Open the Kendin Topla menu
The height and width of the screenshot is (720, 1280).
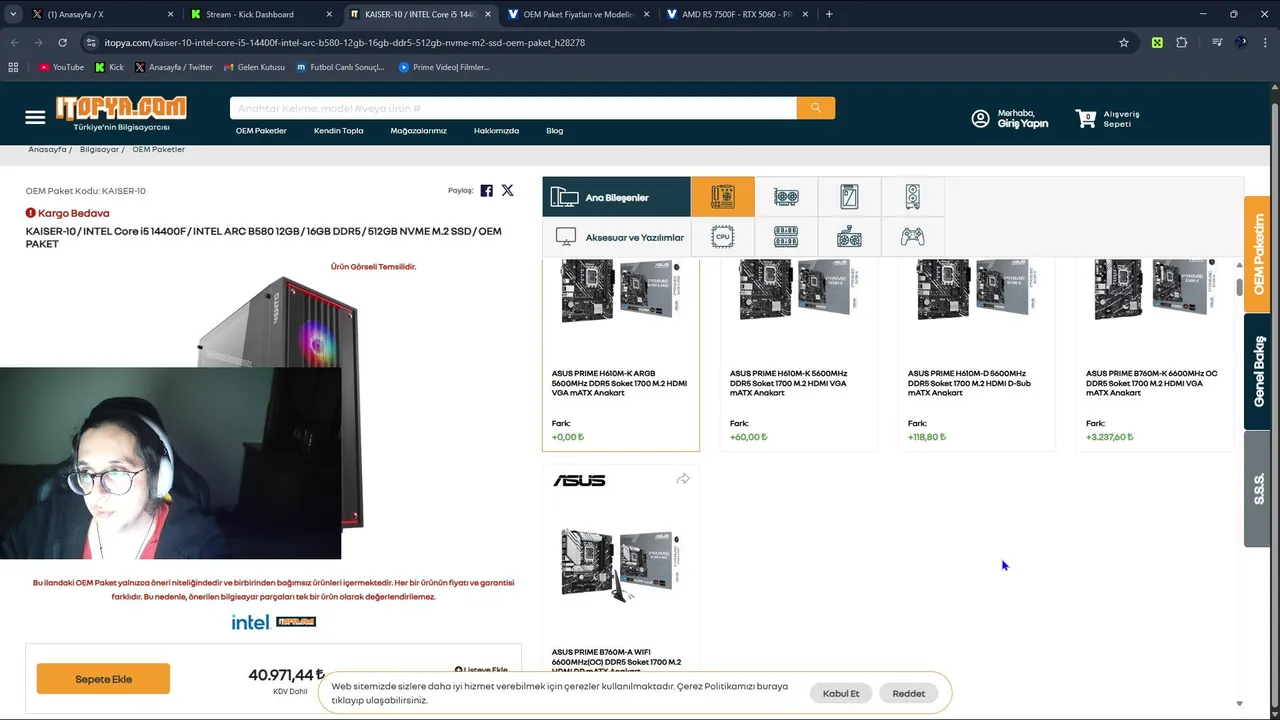click(338, 130)
